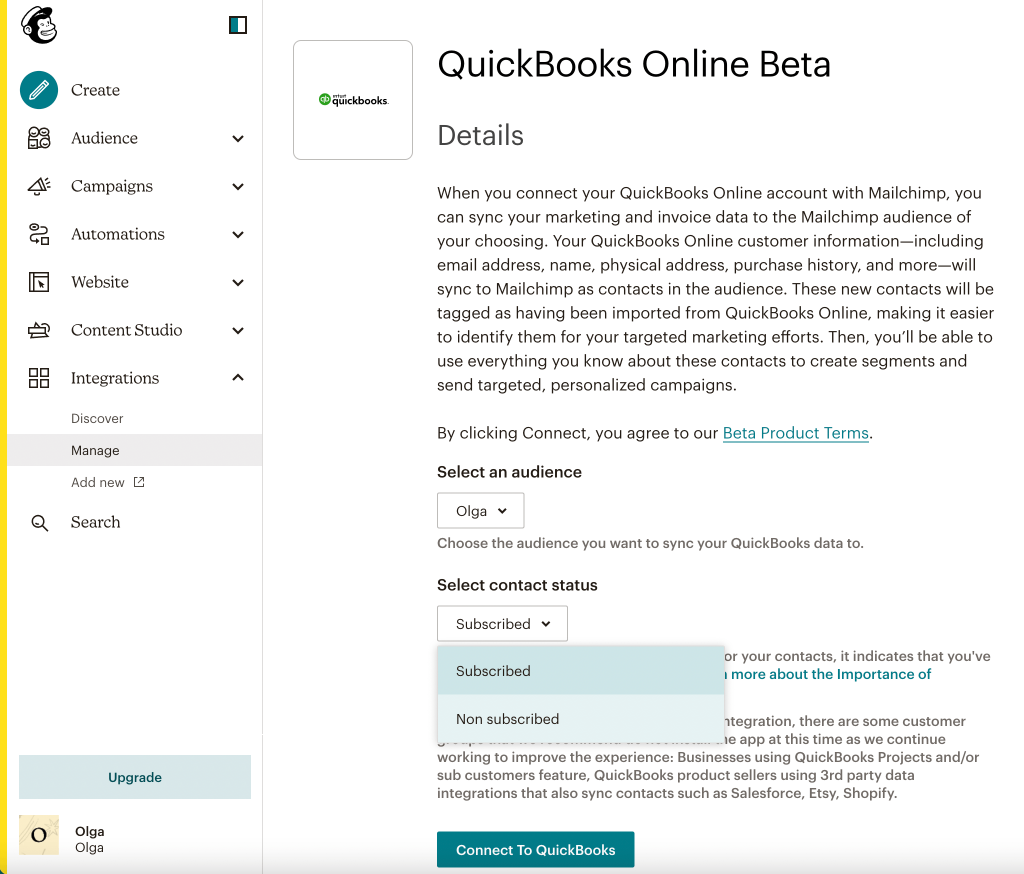Click the Mailchimp Freddie logo

pyautogui.click(x=37, y=25)
